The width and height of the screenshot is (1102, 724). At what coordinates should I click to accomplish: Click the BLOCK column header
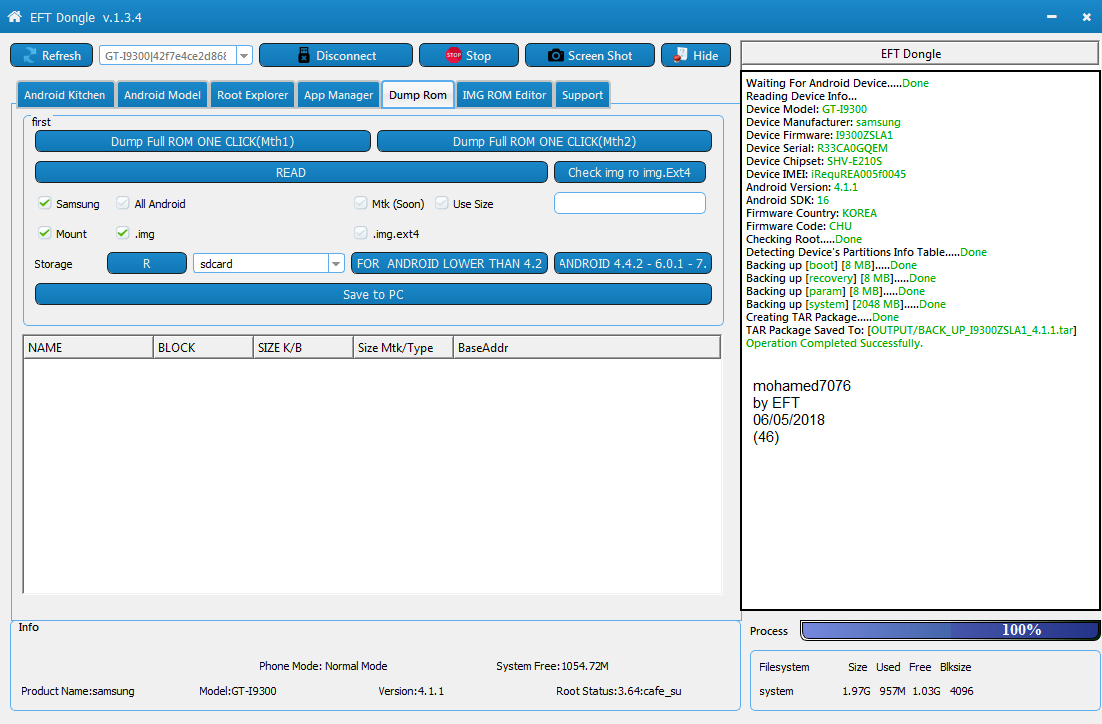(x=203, y=347)
